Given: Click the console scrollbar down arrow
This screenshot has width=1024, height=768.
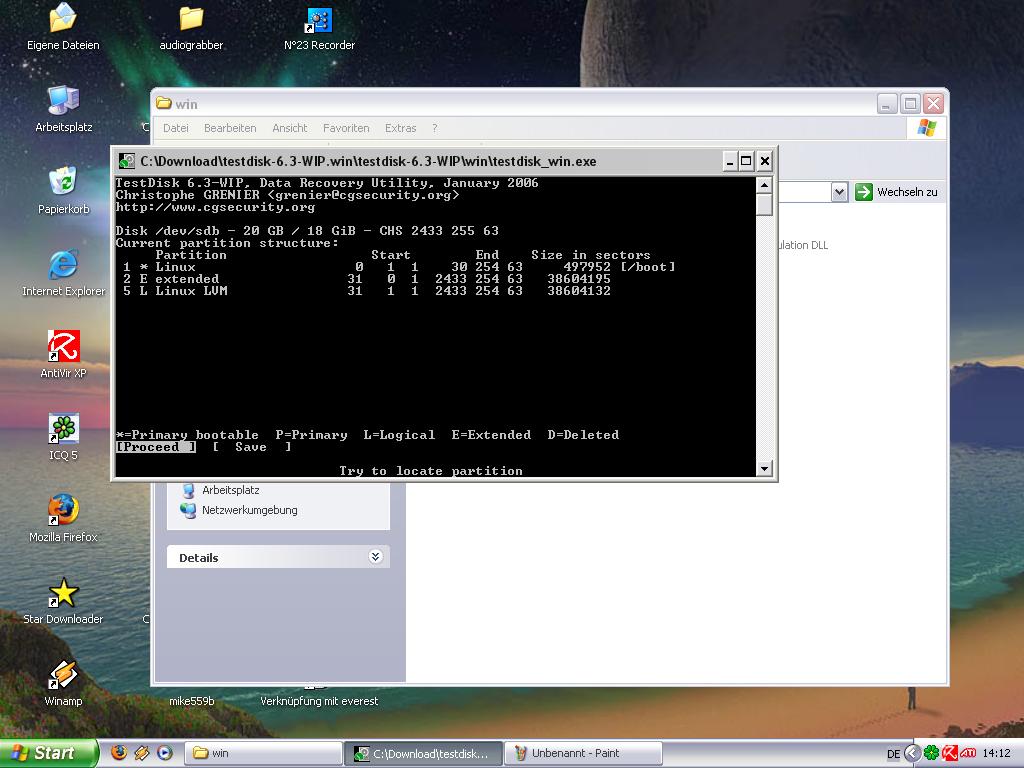Looking at the screenshot, I should click(x=764, y=468).
